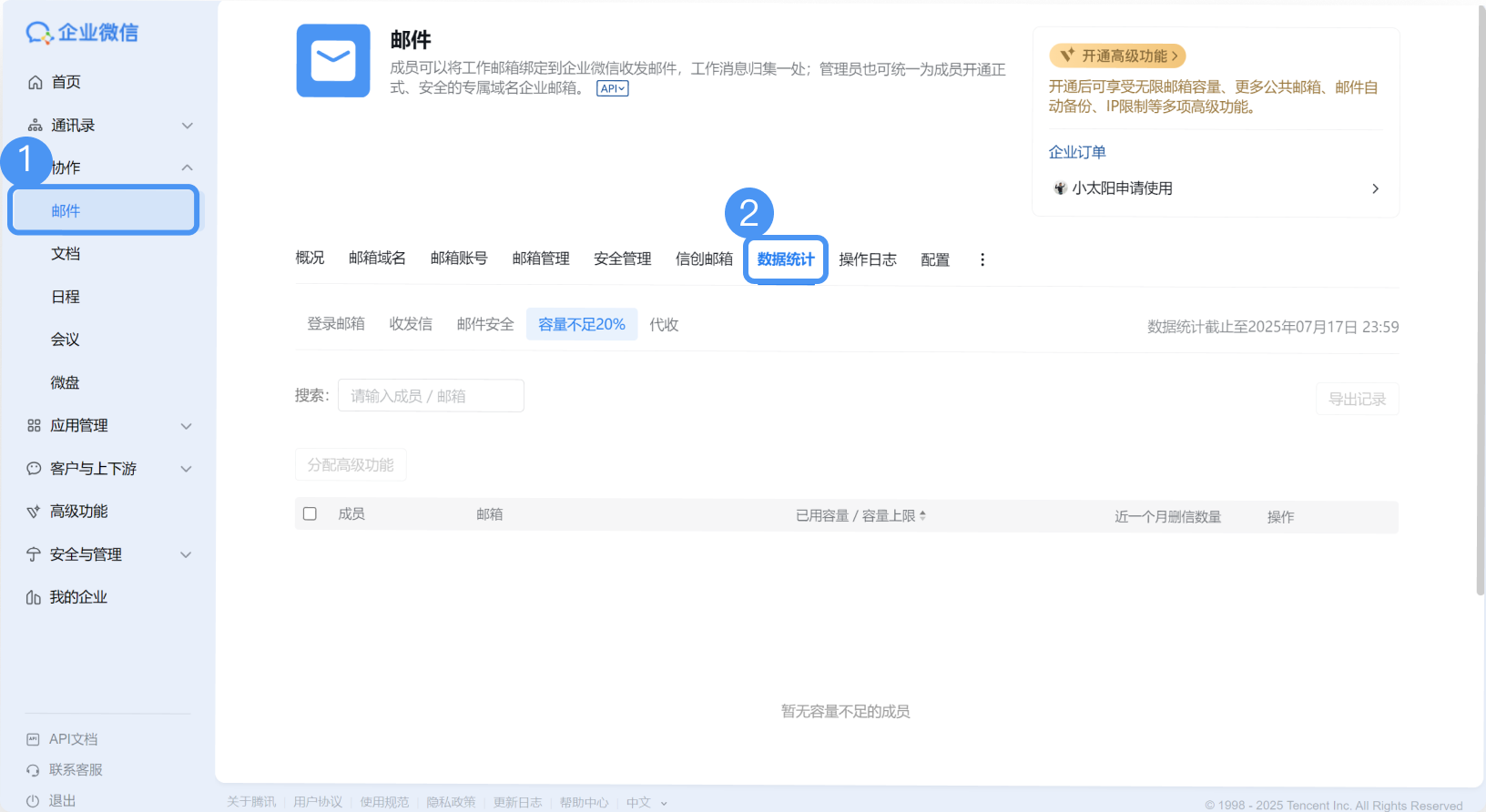The image size is (1486, 812).
Task: Open 邮件 in the sidebar
Action: 103,210
